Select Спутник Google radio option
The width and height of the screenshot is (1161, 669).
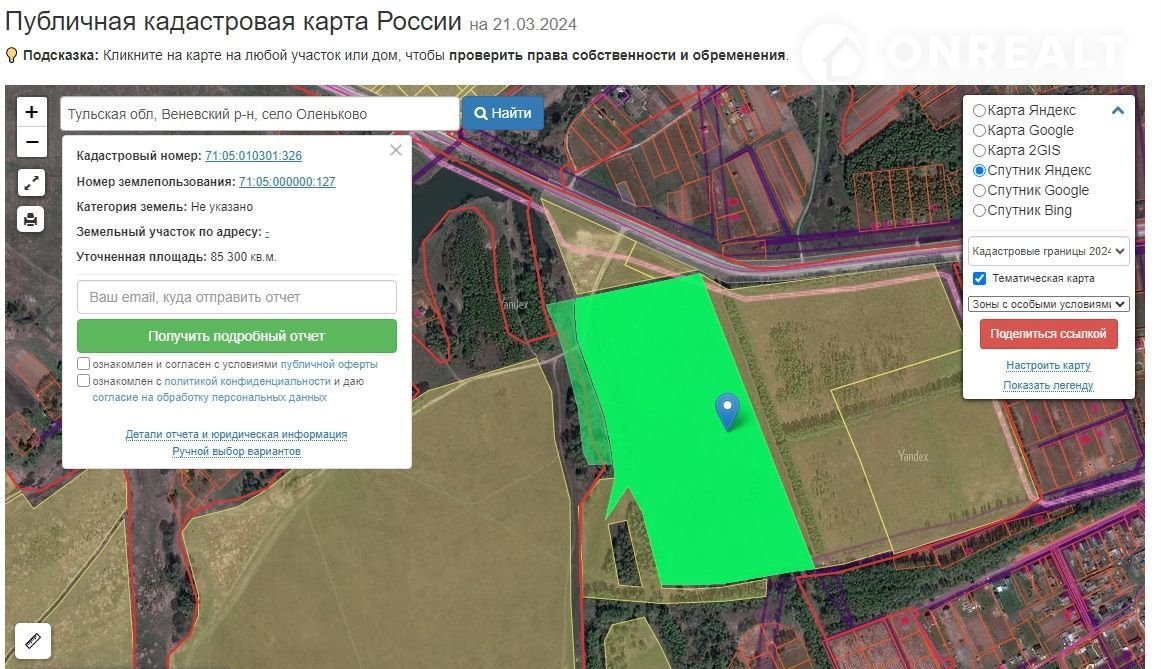click(980, 191)
